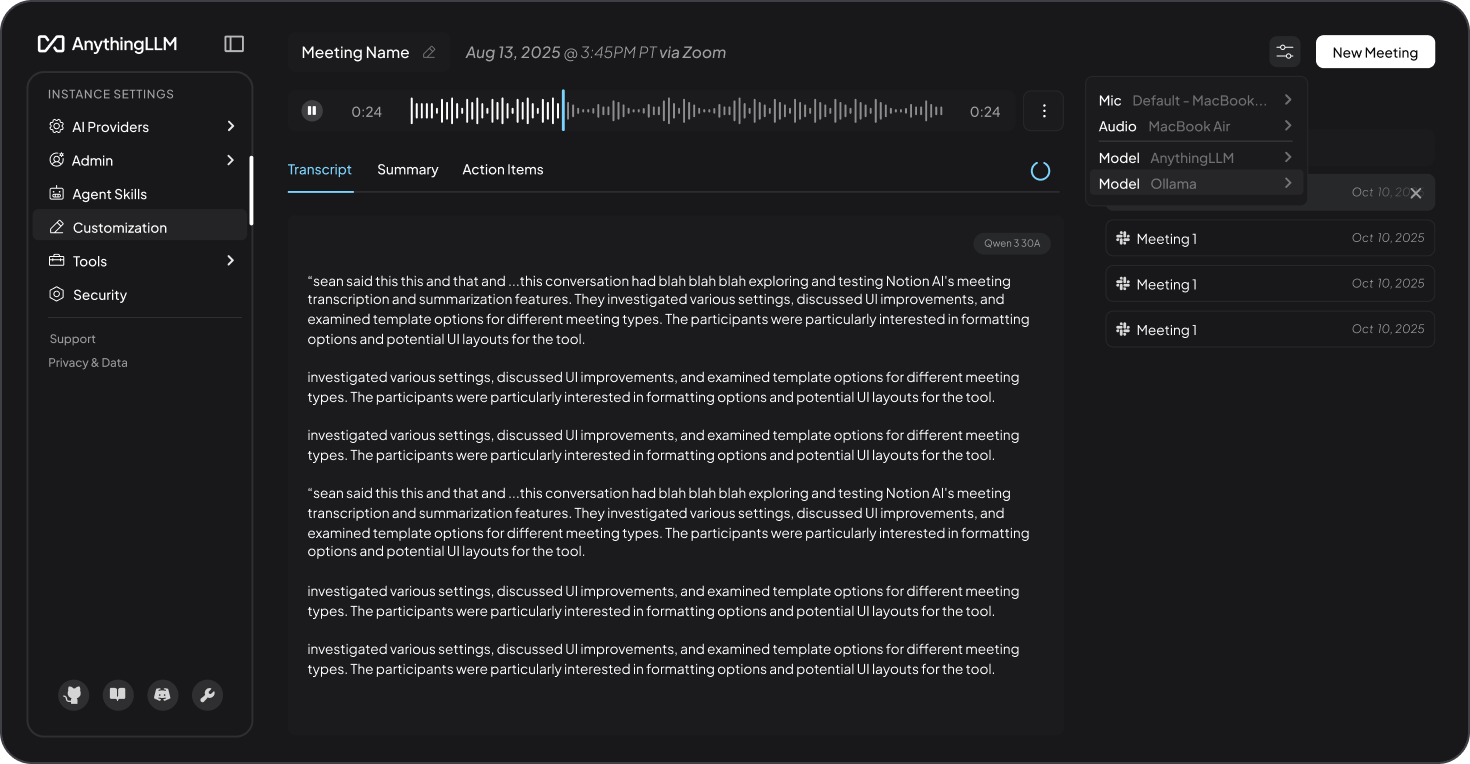Screen dimensions: 1470x764
Task: Click the Tools toolbox icon
Action: point(56,261)
